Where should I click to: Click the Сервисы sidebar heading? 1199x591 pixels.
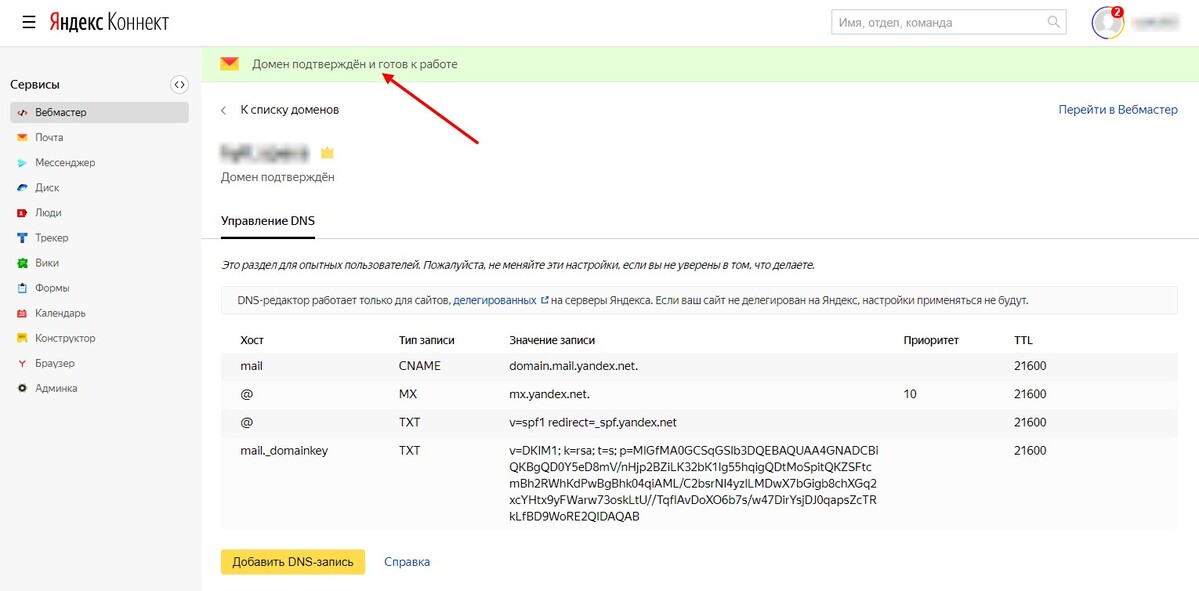(x=35, y=85)
